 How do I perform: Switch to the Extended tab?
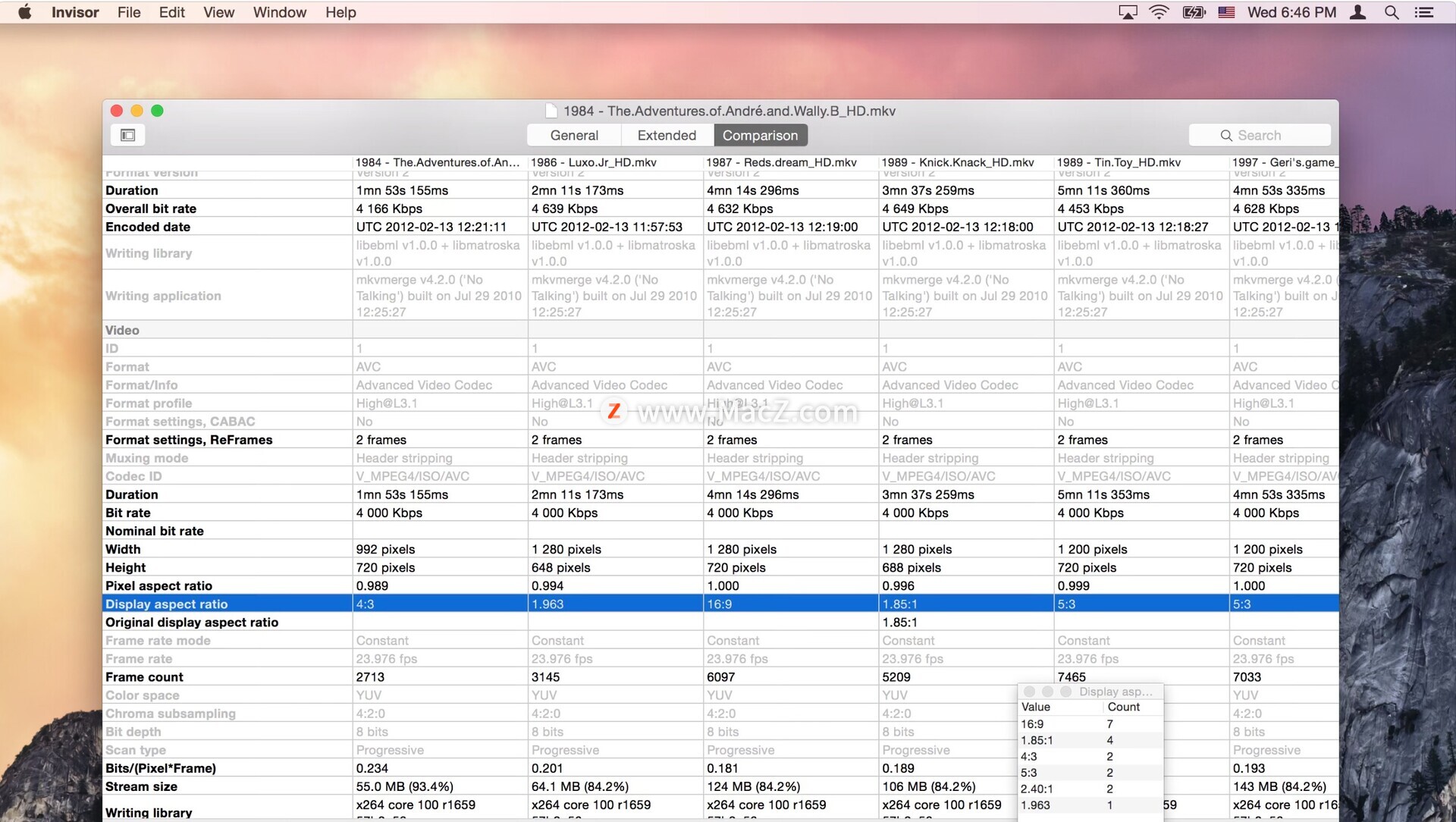667,135
